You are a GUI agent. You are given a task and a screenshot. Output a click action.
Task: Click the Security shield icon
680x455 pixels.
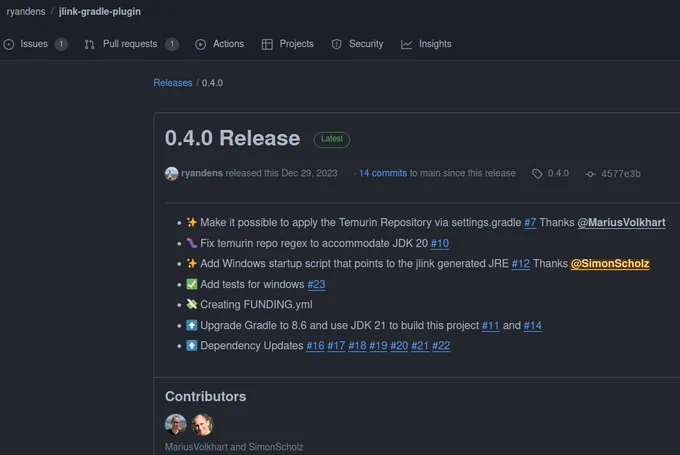point(337,44)
